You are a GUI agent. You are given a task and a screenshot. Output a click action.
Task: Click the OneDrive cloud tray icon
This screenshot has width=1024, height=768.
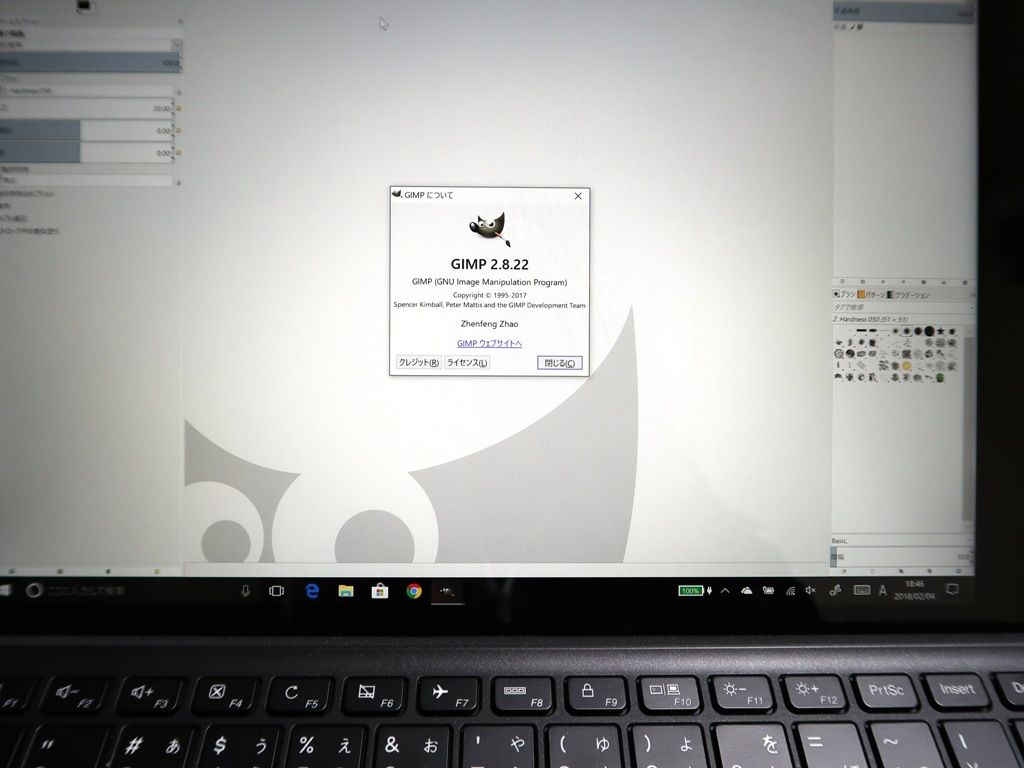click(746, 590)
